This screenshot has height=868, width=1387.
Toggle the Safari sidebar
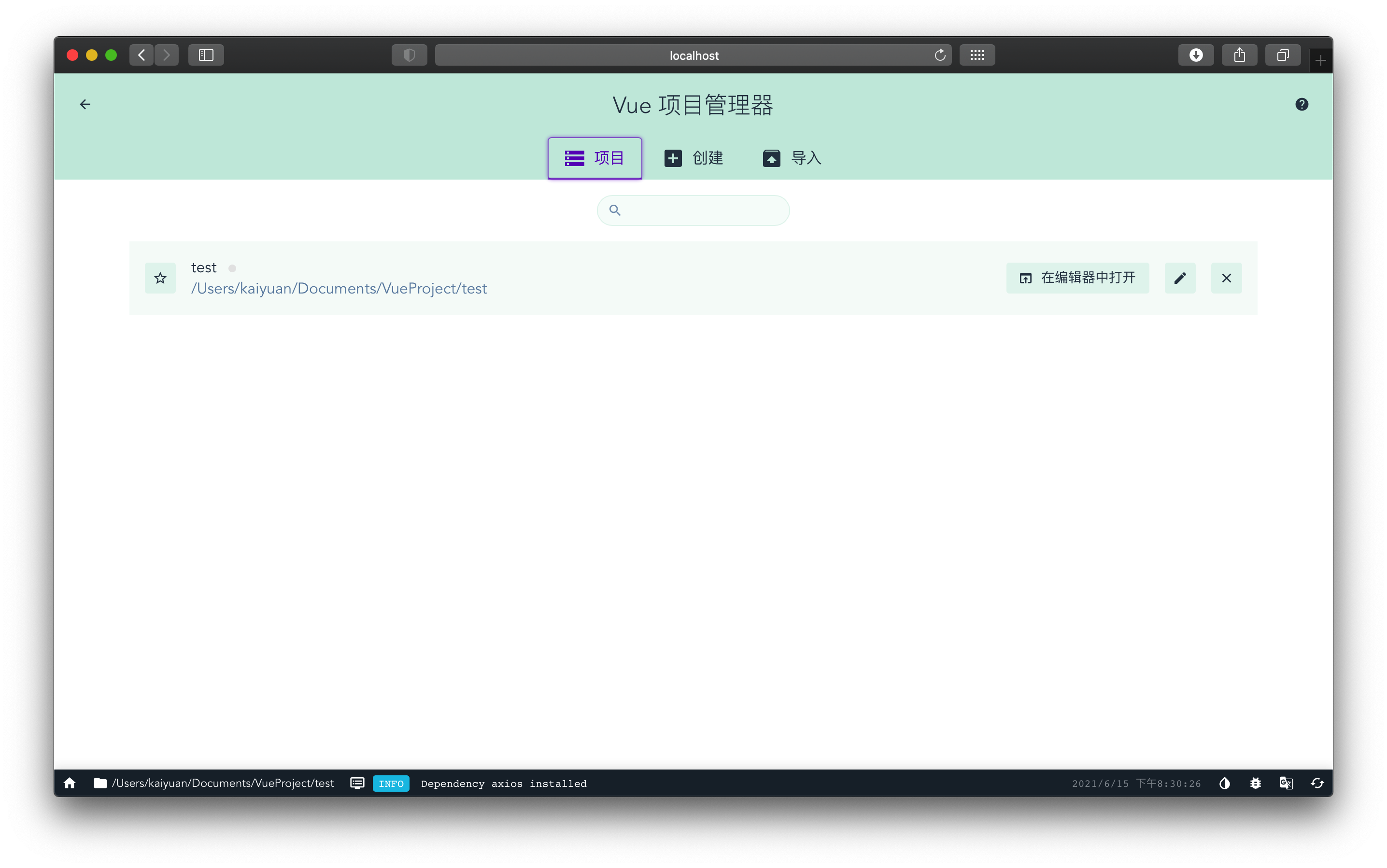click(206, 55)
